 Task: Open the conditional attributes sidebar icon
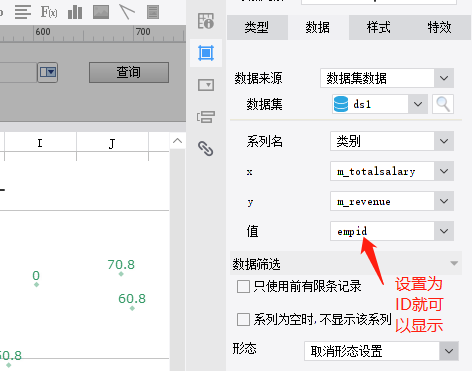tap(206, 117)
